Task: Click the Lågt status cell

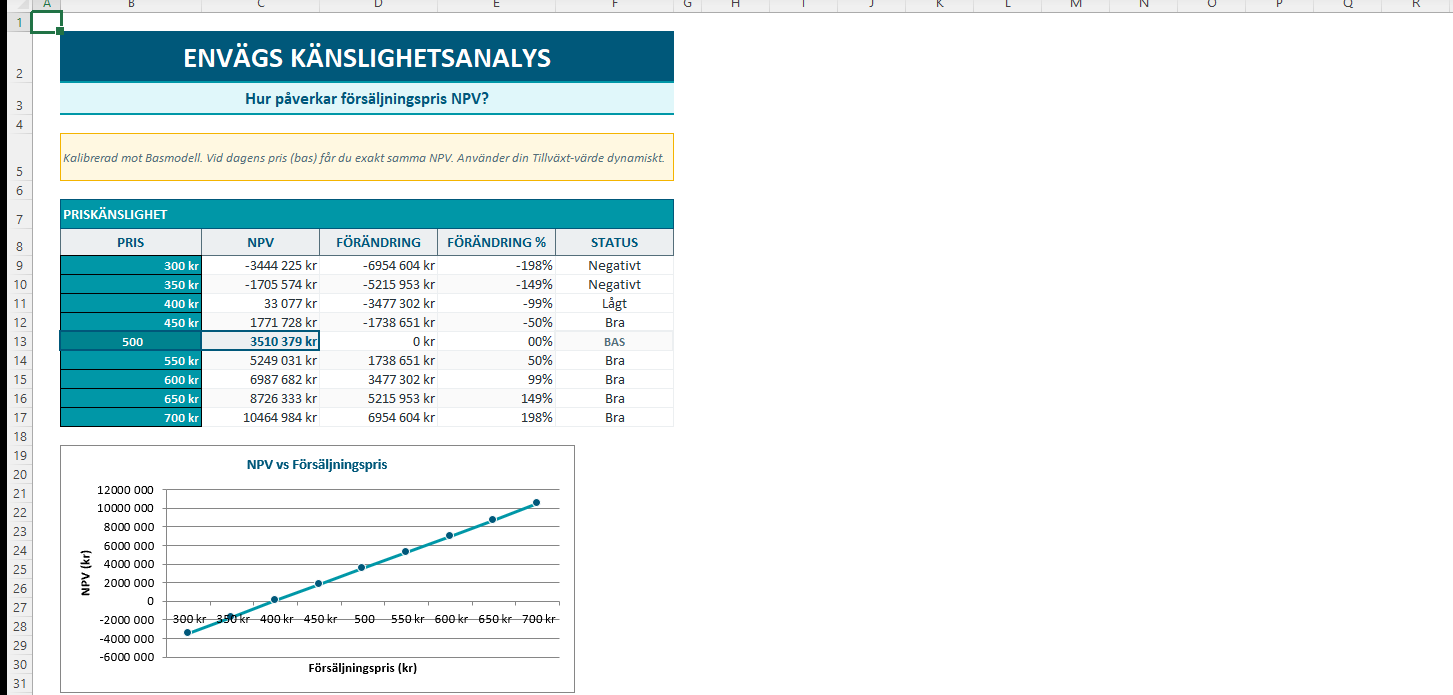Action: 614,303
